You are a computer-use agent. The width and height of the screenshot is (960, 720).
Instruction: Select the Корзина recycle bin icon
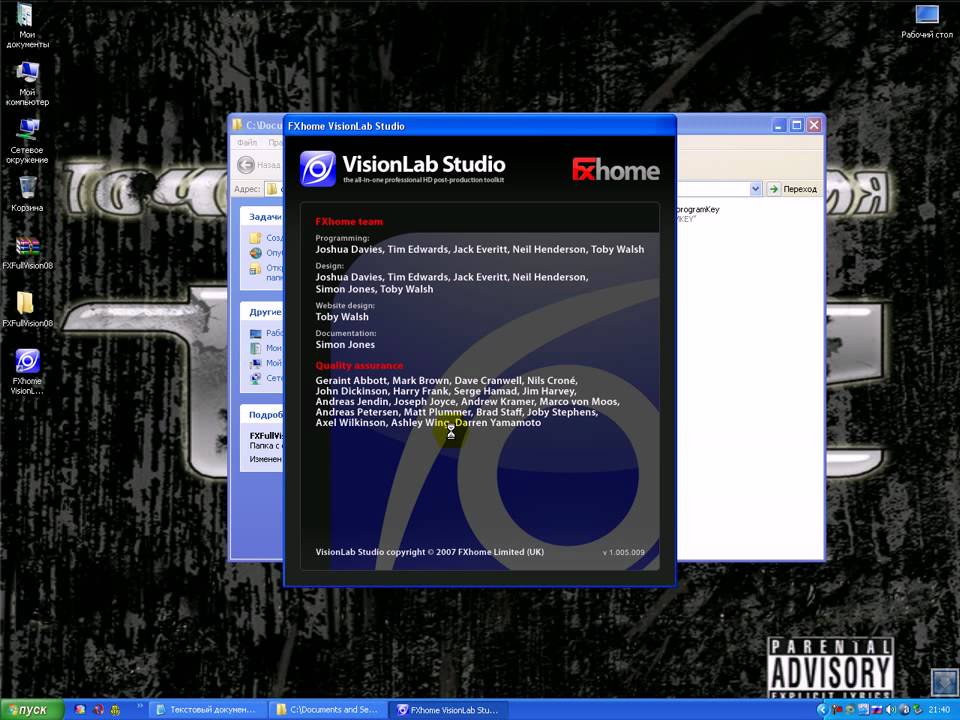[27, 193]
